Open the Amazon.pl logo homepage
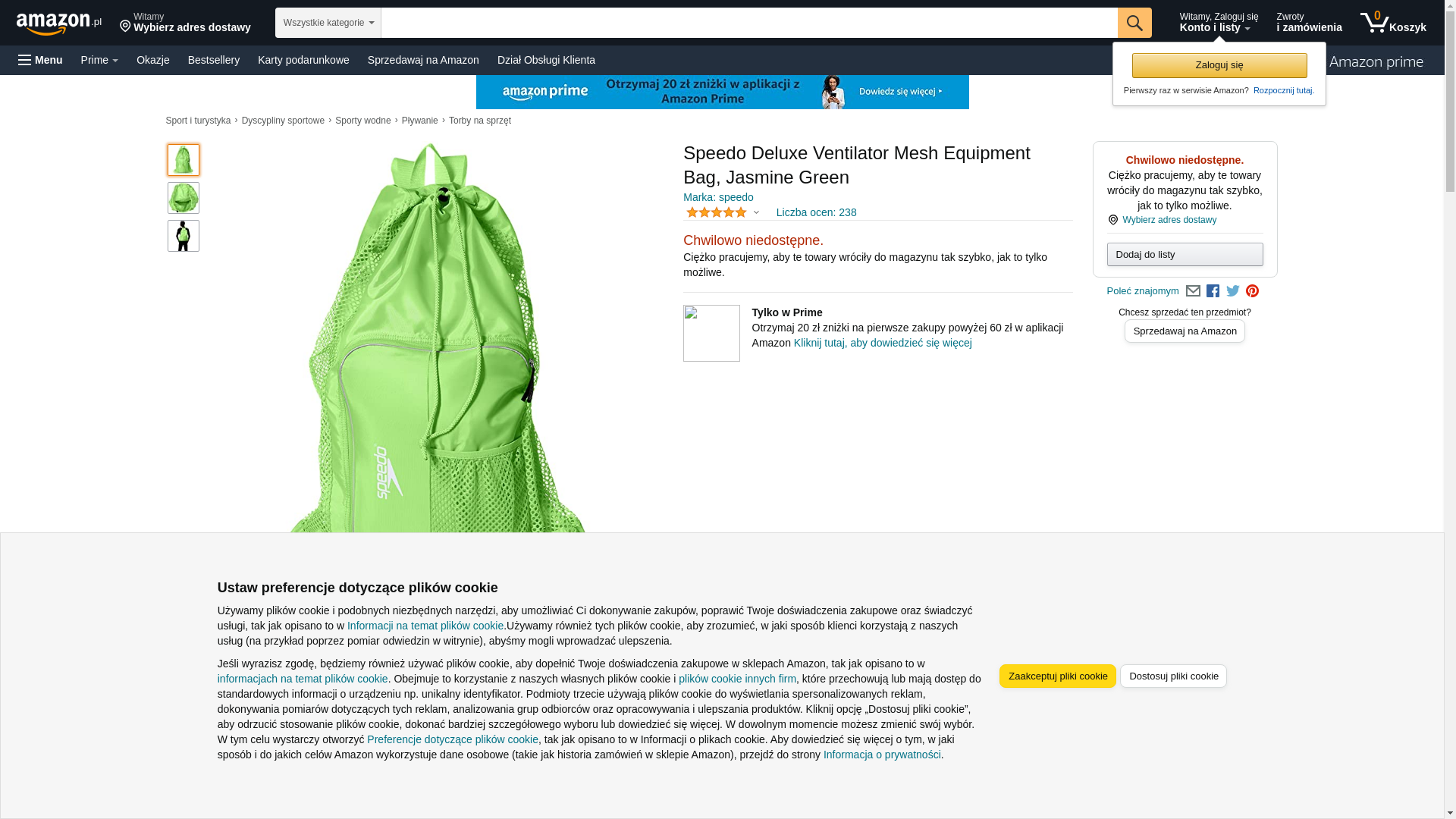Image resolution: width=1456 pixels, height=819 pixels. (x=58, y=24)
